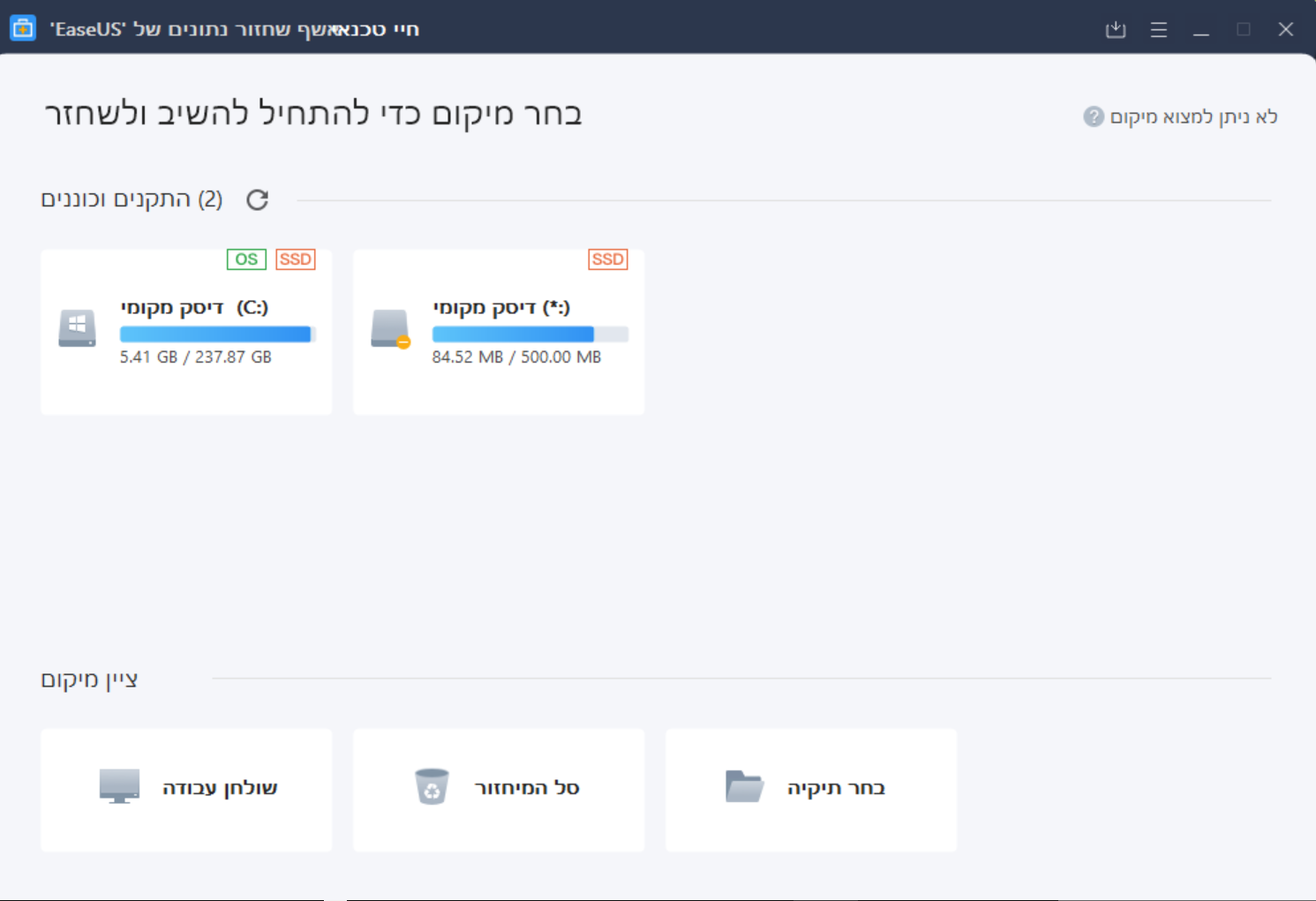Choose Desktop 'שולחן עבודה' as scan location
Viewport: 1316px width, 901px height.
[x=187, y=789]
